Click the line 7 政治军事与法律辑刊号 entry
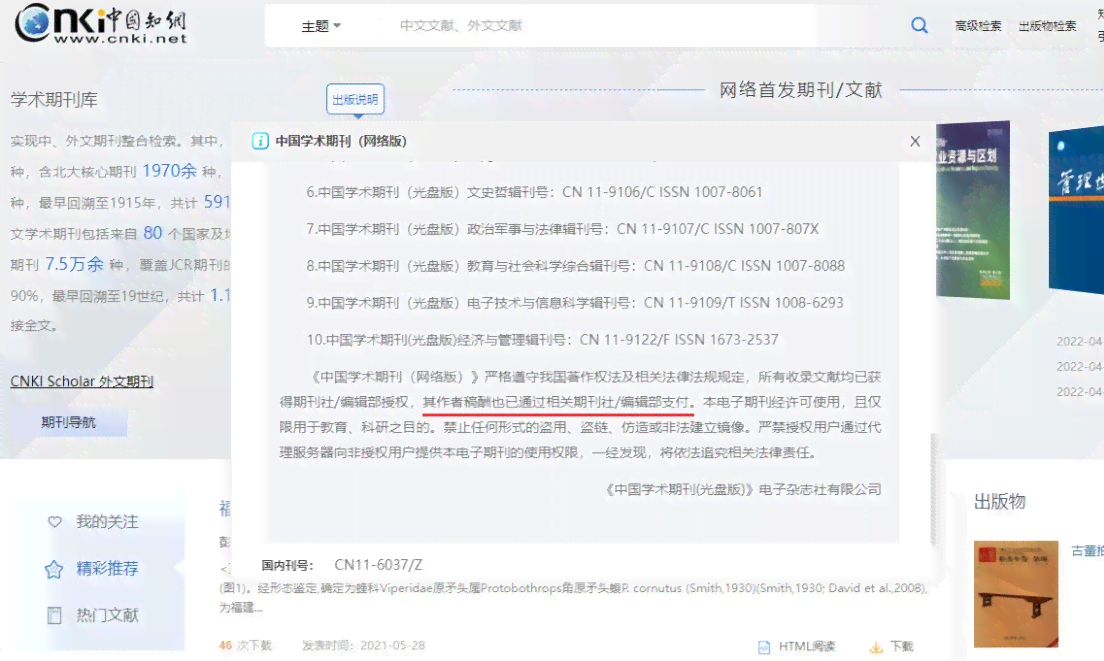The height and width of the screenshot is (661, 1104). point(563,229)
